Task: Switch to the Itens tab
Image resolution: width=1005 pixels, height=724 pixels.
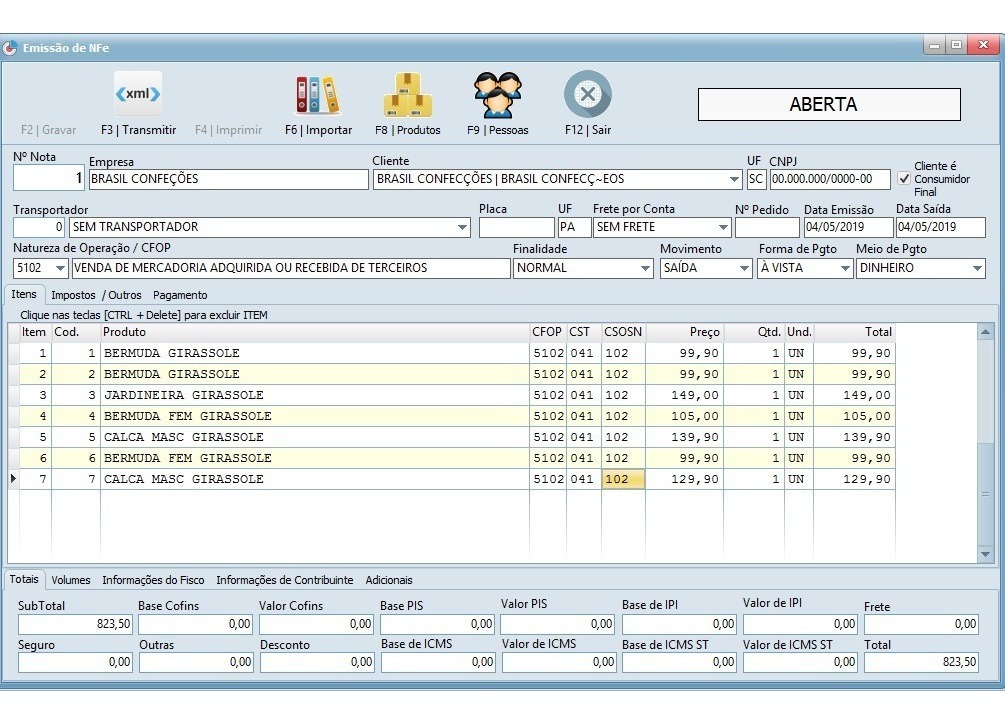Action: click(x=24, y=294)
